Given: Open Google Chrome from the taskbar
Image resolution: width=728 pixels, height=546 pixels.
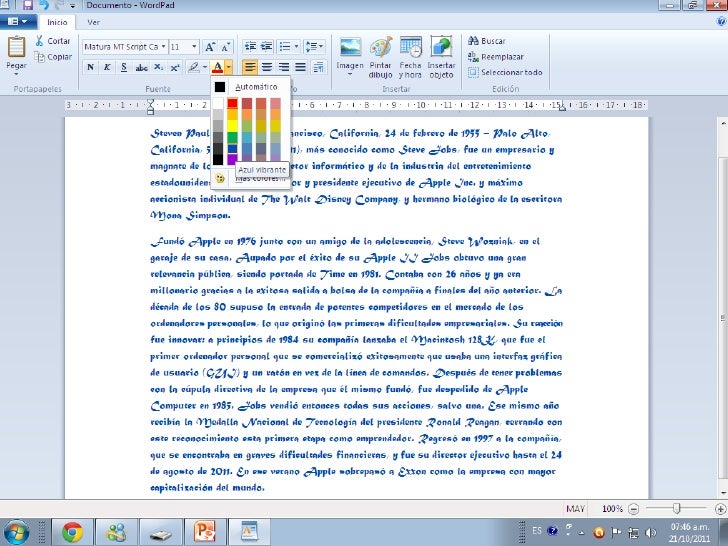Looking at the screenshot, I should 72,532.
